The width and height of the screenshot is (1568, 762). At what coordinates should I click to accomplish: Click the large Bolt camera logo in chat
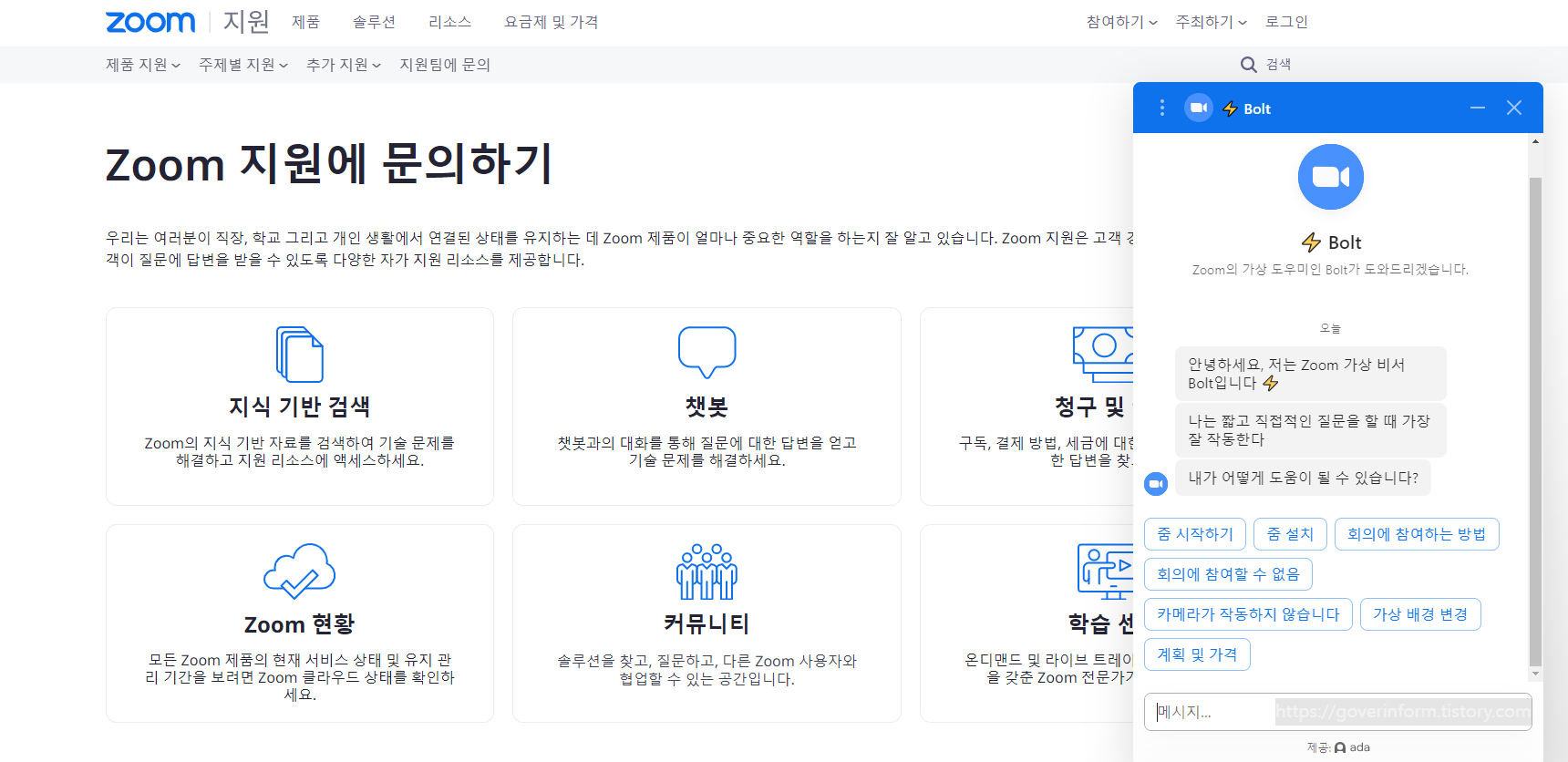[1331, 177]
